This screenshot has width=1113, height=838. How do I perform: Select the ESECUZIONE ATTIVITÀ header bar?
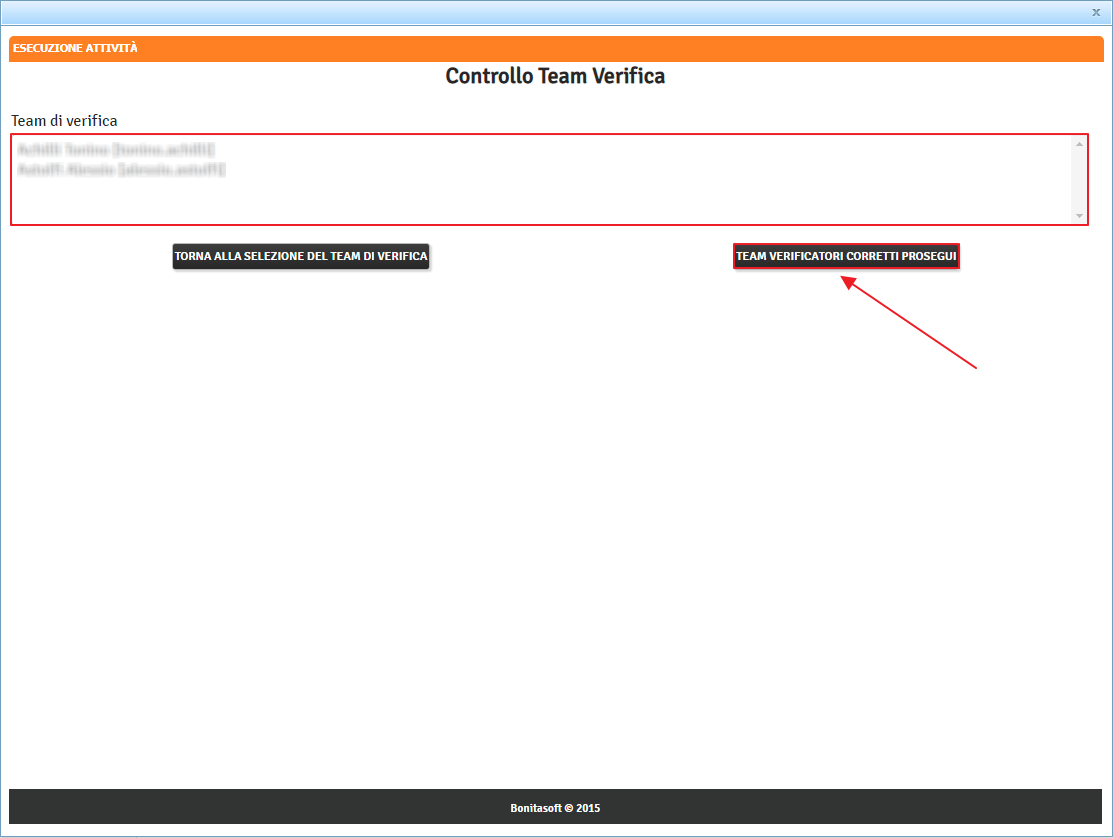(x=75, y=48)
